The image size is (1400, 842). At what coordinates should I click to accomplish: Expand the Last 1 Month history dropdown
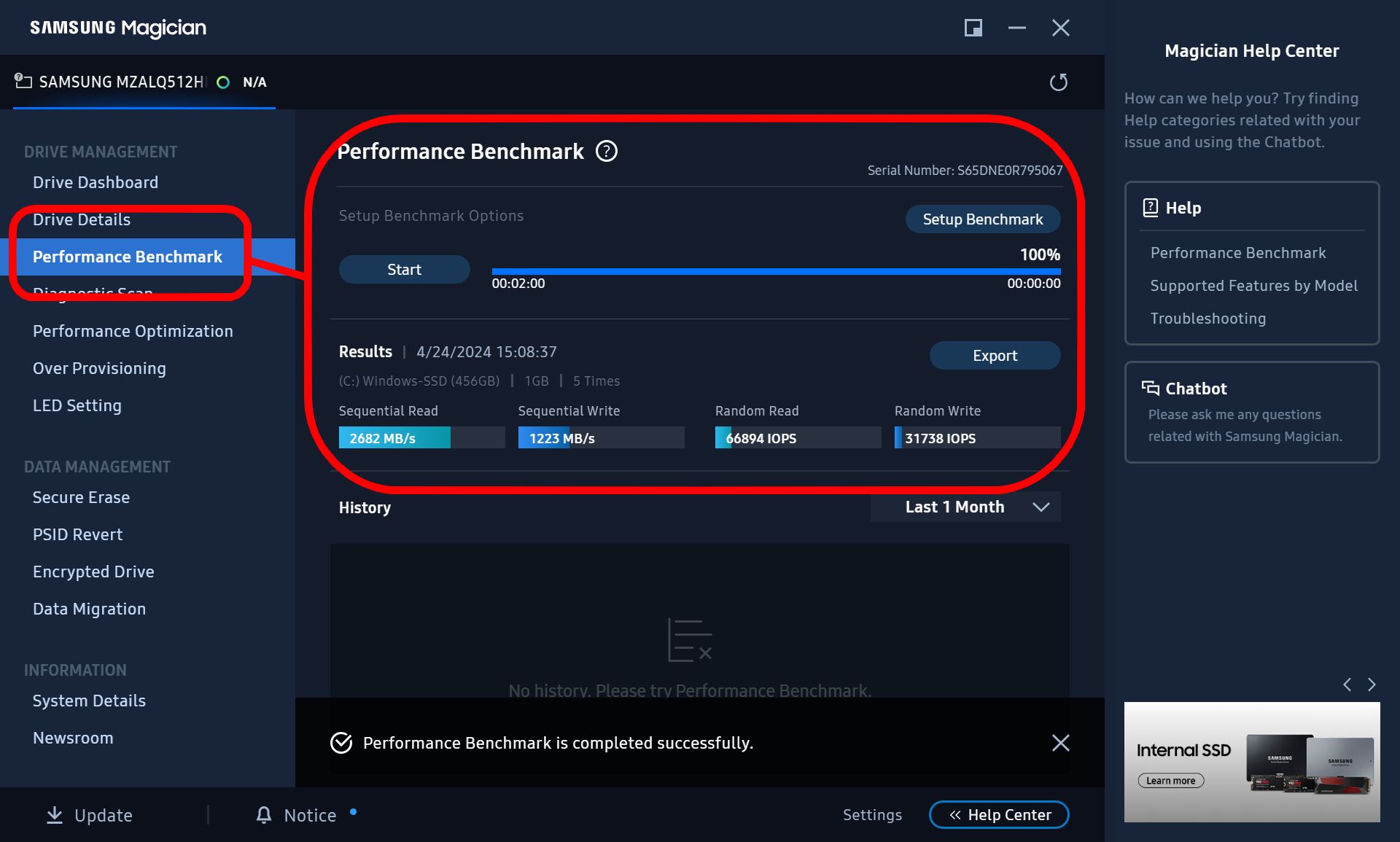[x=965, y=507]
